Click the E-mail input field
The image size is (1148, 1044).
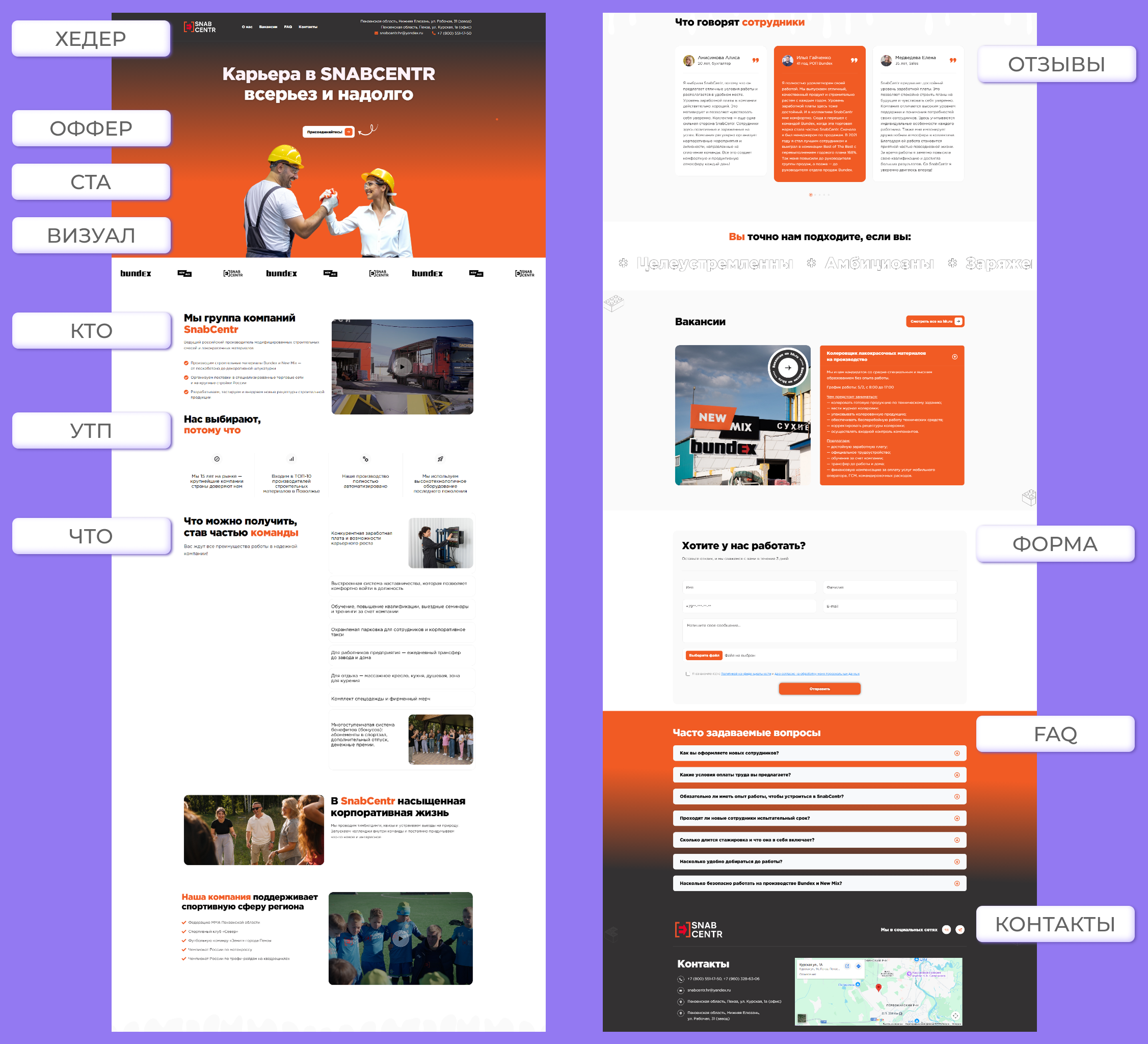890,606
